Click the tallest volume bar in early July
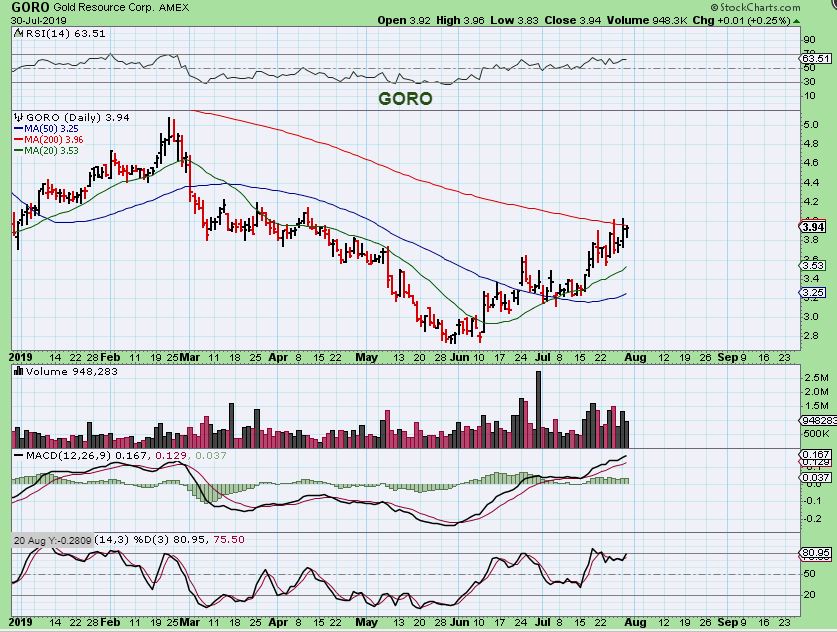The image size is (837, 632). [538, 409]
